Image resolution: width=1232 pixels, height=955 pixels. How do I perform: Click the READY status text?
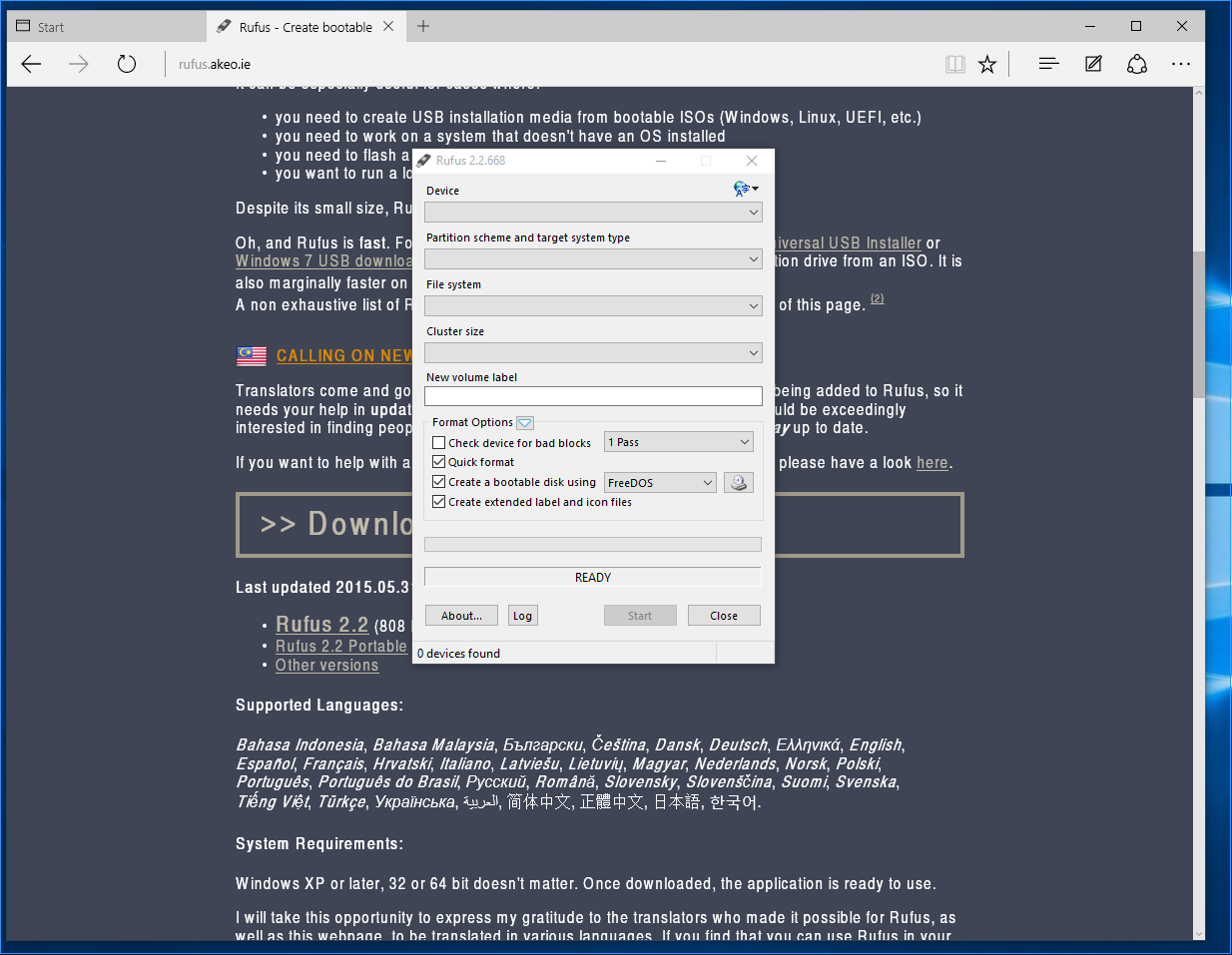click(593, 578)
